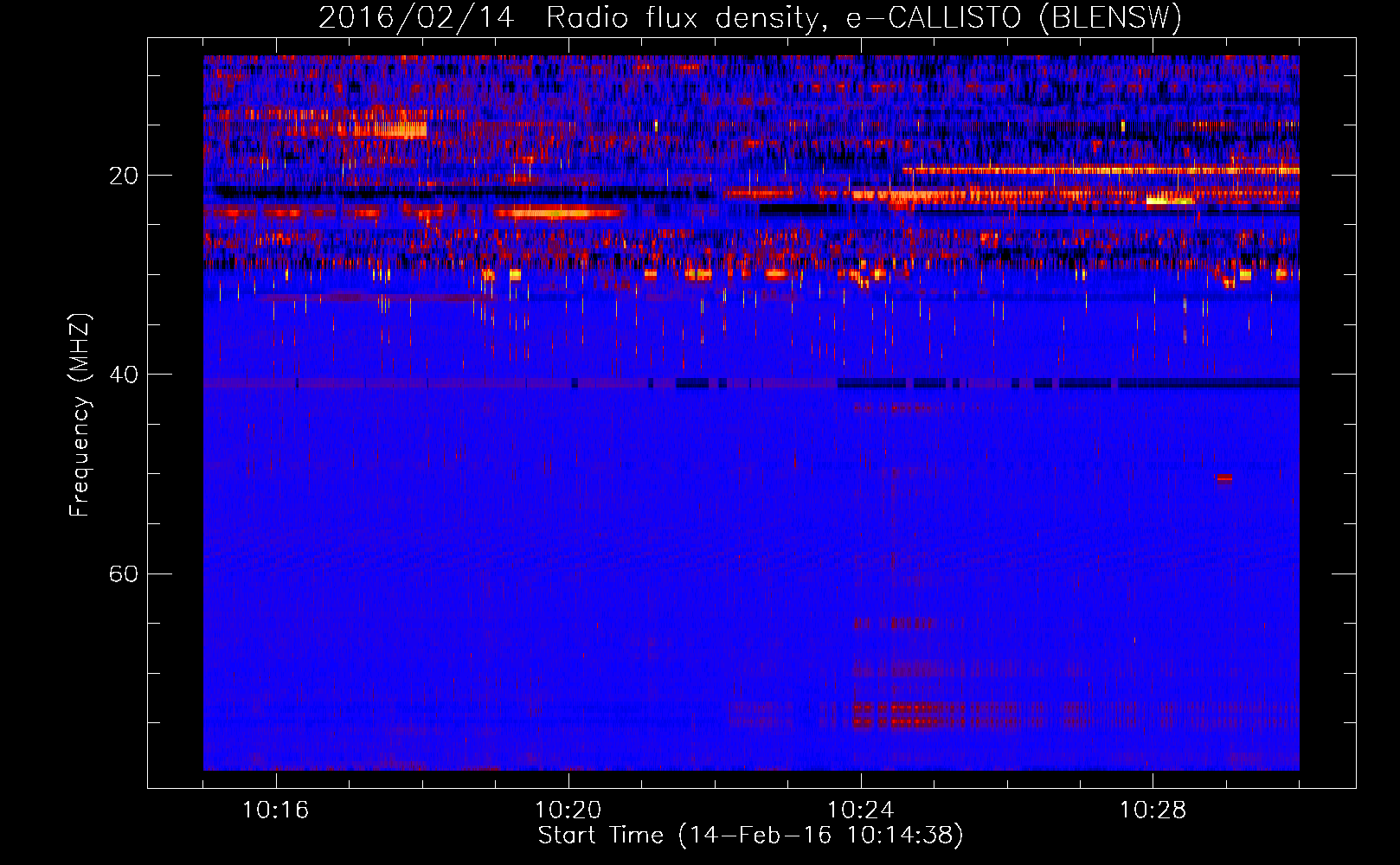Screen dimensions: 1400x865
Task: Click the "Start Time (14-Feb-16 10:14:38)" label
Action: click(x=750, y=836)
